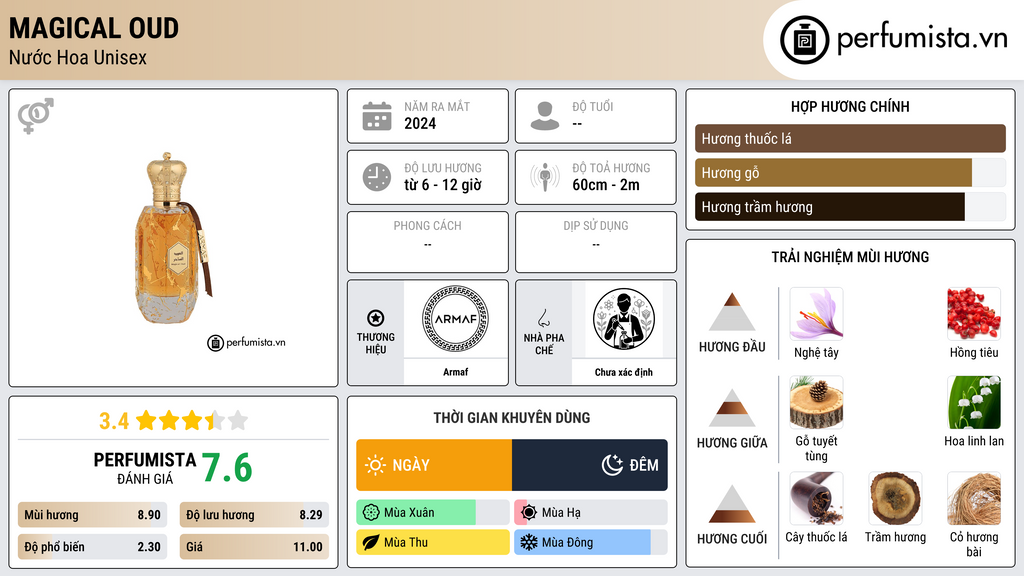Click the Mùa Hạ season bar

[x=591, y=513]
